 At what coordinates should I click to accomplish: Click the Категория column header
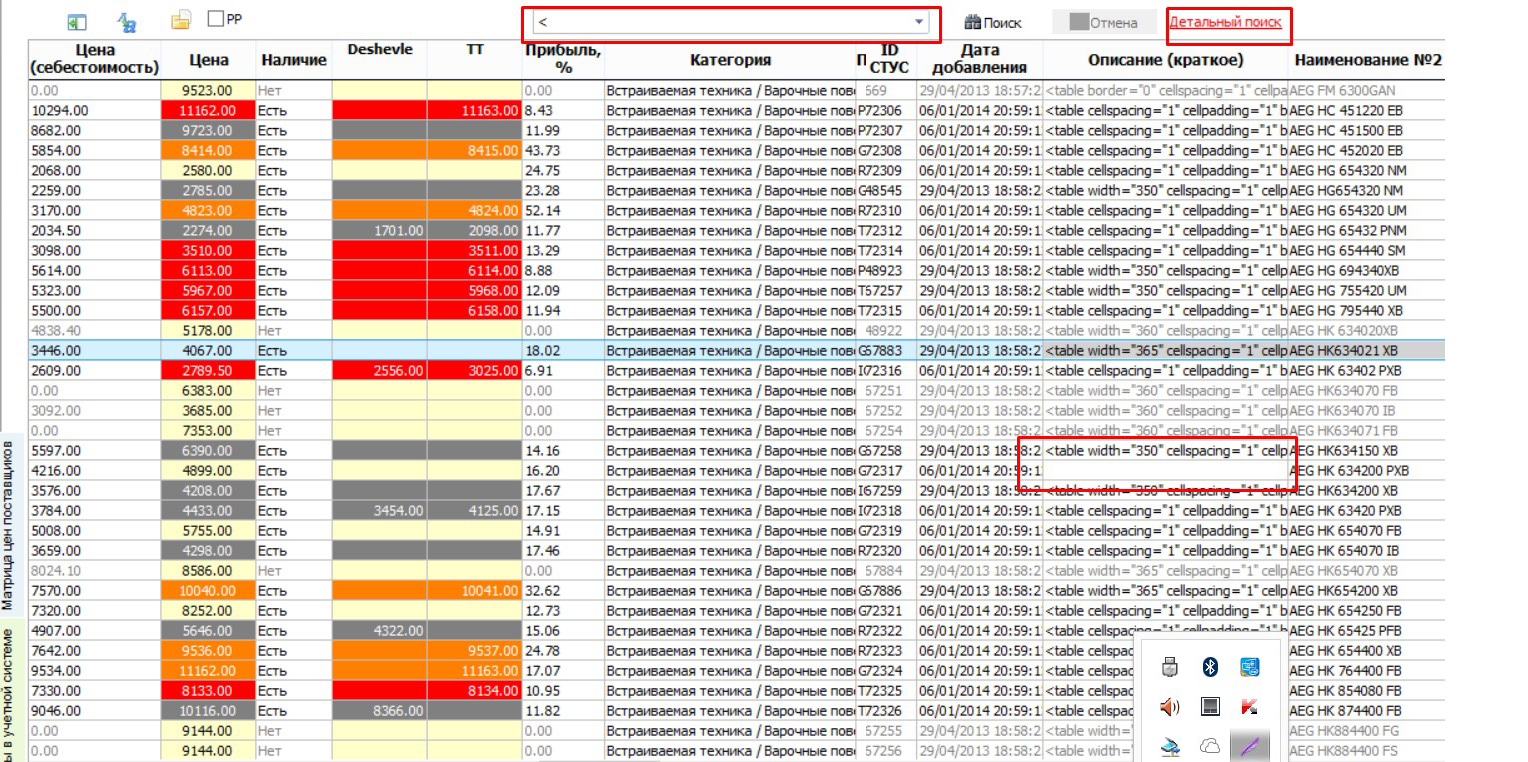coord(729,60)
